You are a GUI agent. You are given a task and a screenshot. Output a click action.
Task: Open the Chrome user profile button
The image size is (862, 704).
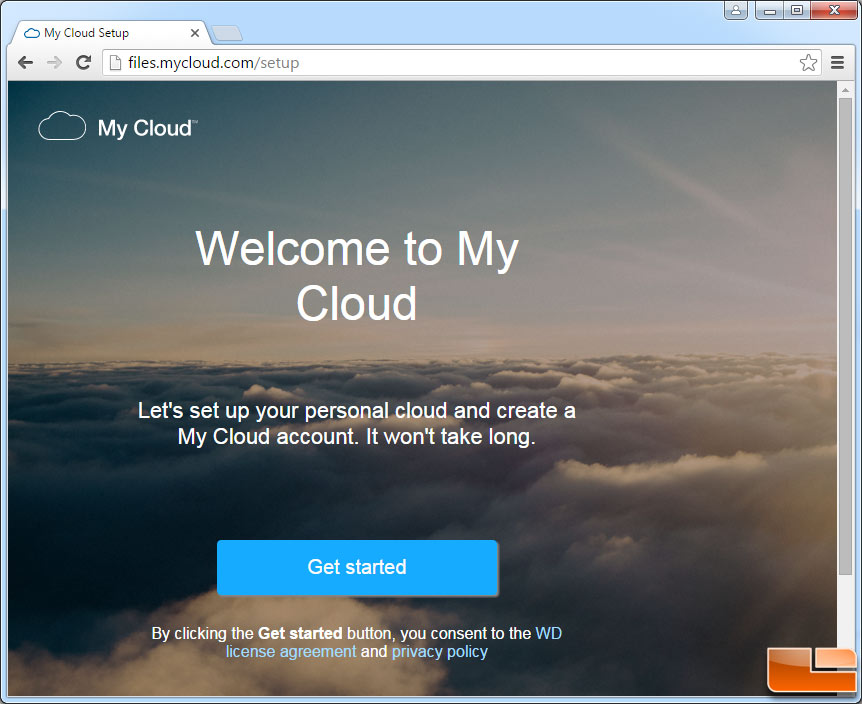(736, 10)
